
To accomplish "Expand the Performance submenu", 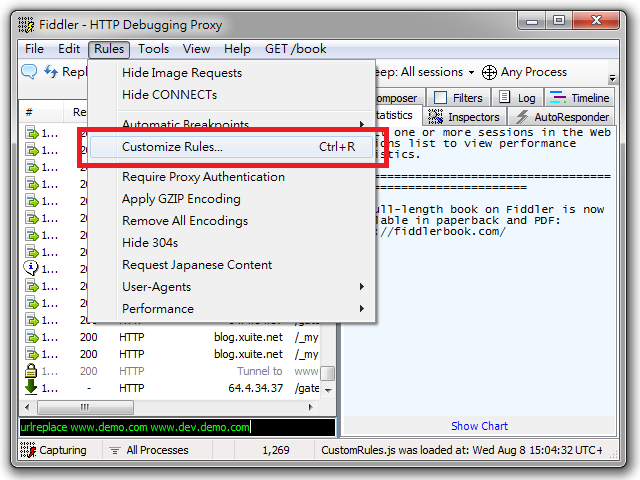I will click(x=231, y=309).
